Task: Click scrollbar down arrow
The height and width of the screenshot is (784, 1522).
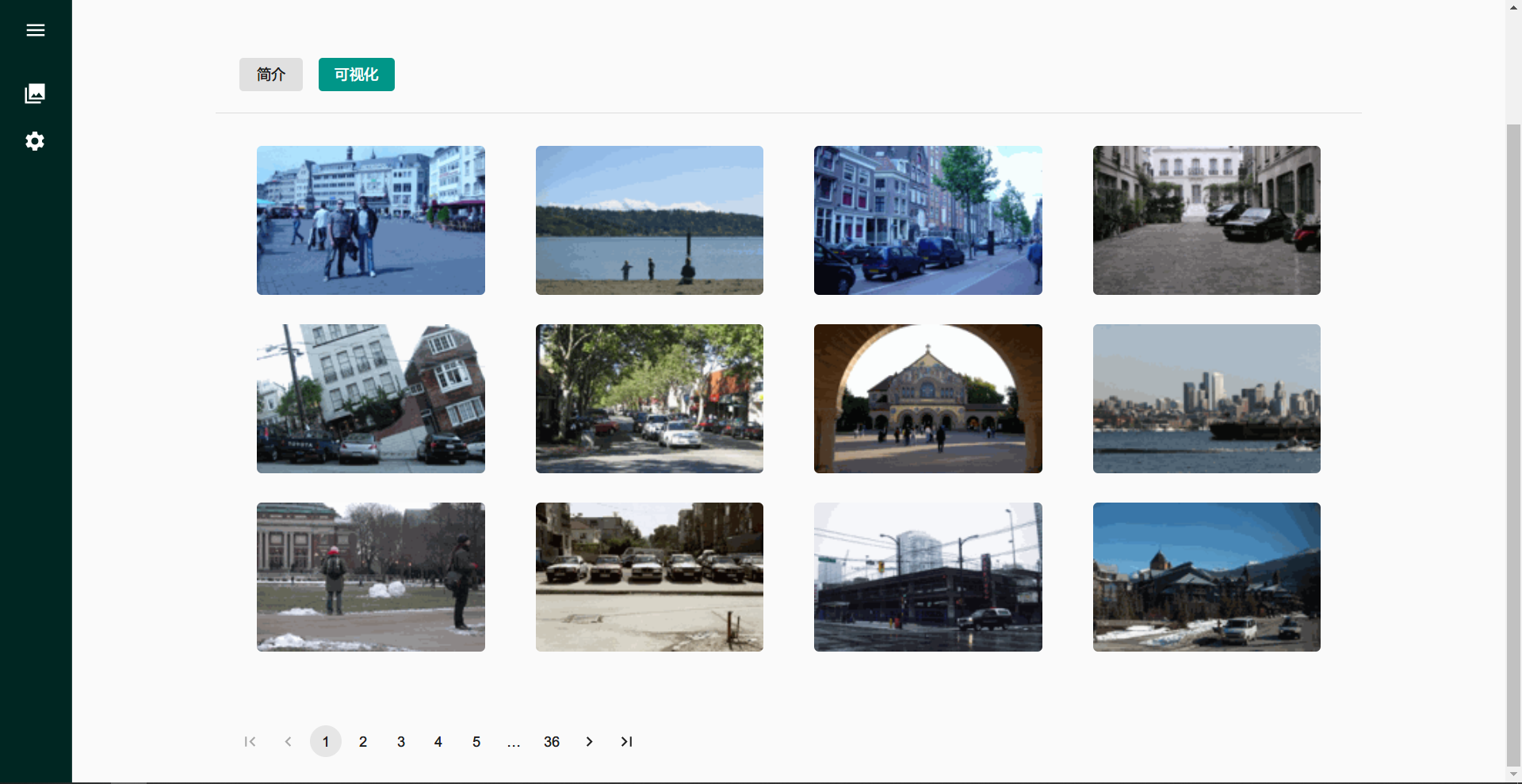Action: point(1513,774)
